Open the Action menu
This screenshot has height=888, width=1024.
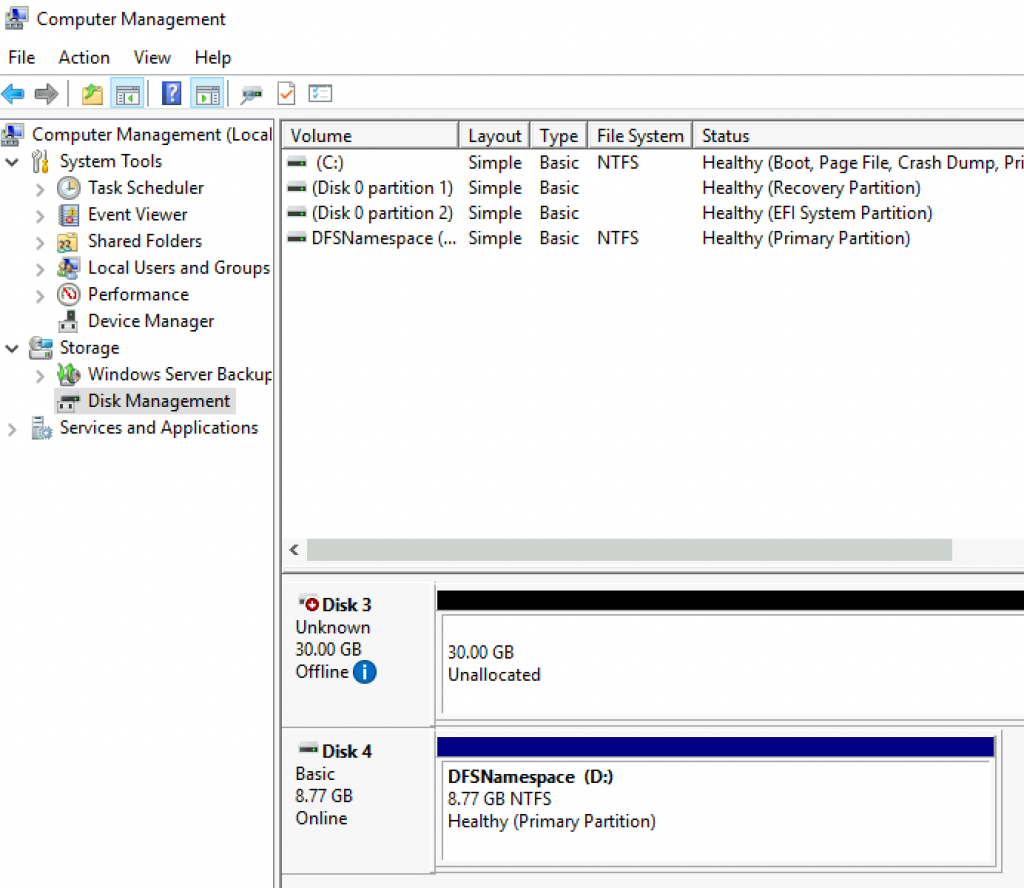[x=84, y=57]
